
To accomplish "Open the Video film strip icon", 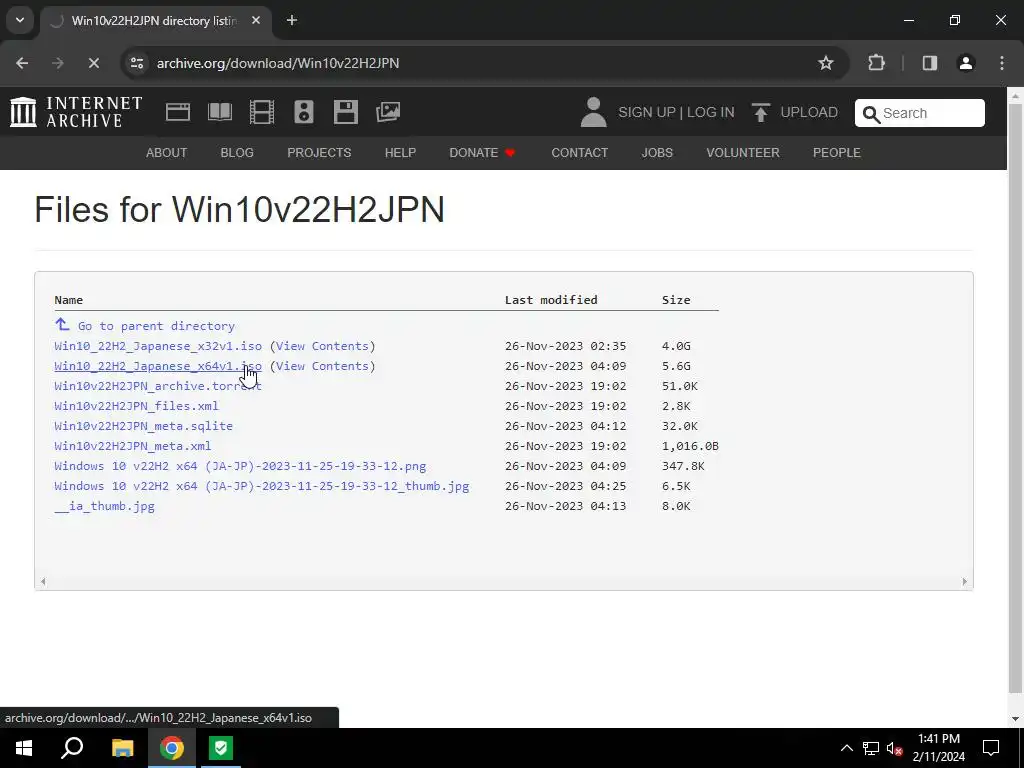I will click(x=261, y=112).
